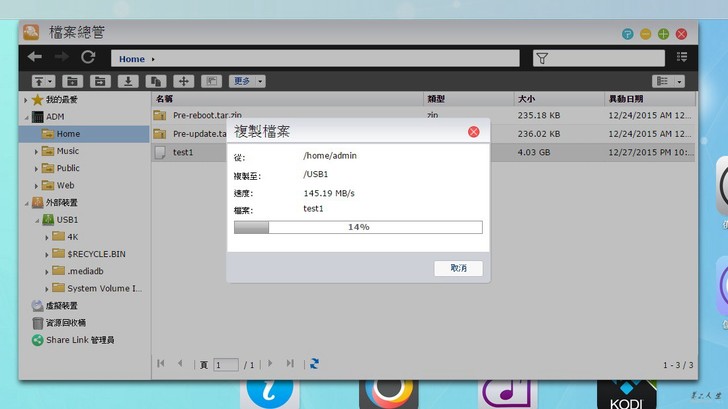Open the music note desktop app
Viewport: 728px width, 409px height.
507,395
